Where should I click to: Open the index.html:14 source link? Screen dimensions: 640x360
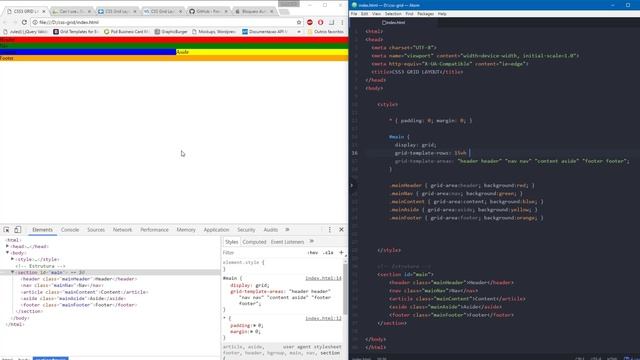click(323, 278)
